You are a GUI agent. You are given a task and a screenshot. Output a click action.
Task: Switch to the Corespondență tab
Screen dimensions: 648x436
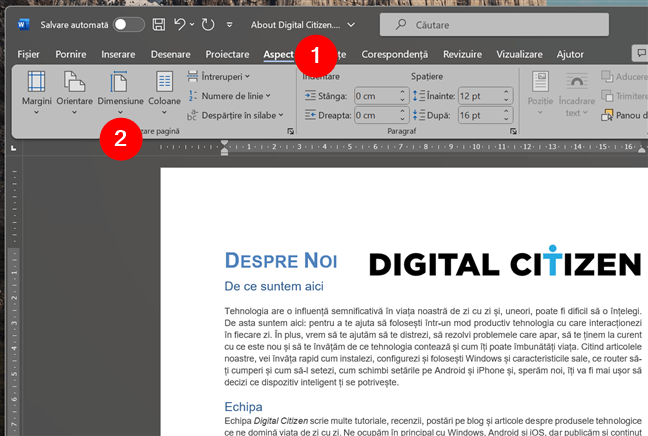(x=395, y=55)
